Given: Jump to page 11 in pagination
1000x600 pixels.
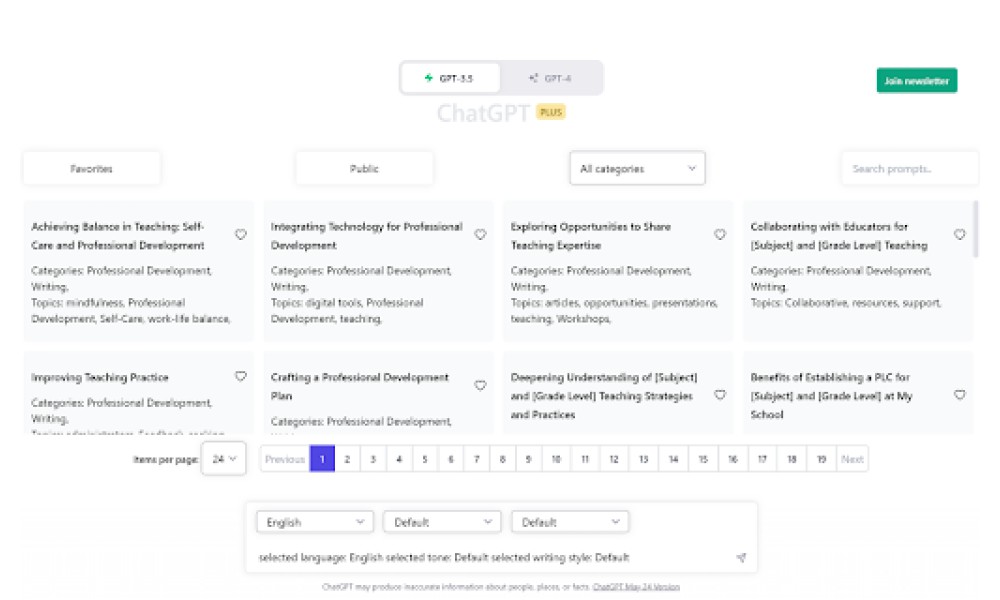Looking at the screenshot, I should tap(585, 459).
